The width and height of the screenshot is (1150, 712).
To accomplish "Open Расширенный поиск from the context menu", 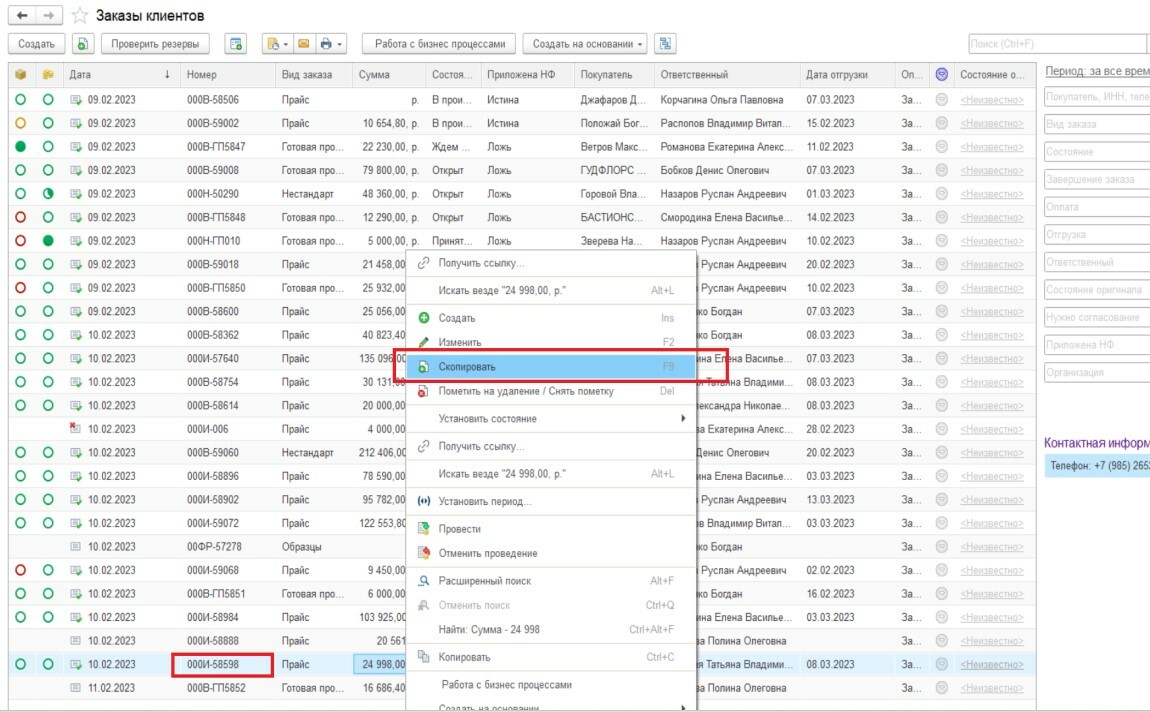I will 551,581.
